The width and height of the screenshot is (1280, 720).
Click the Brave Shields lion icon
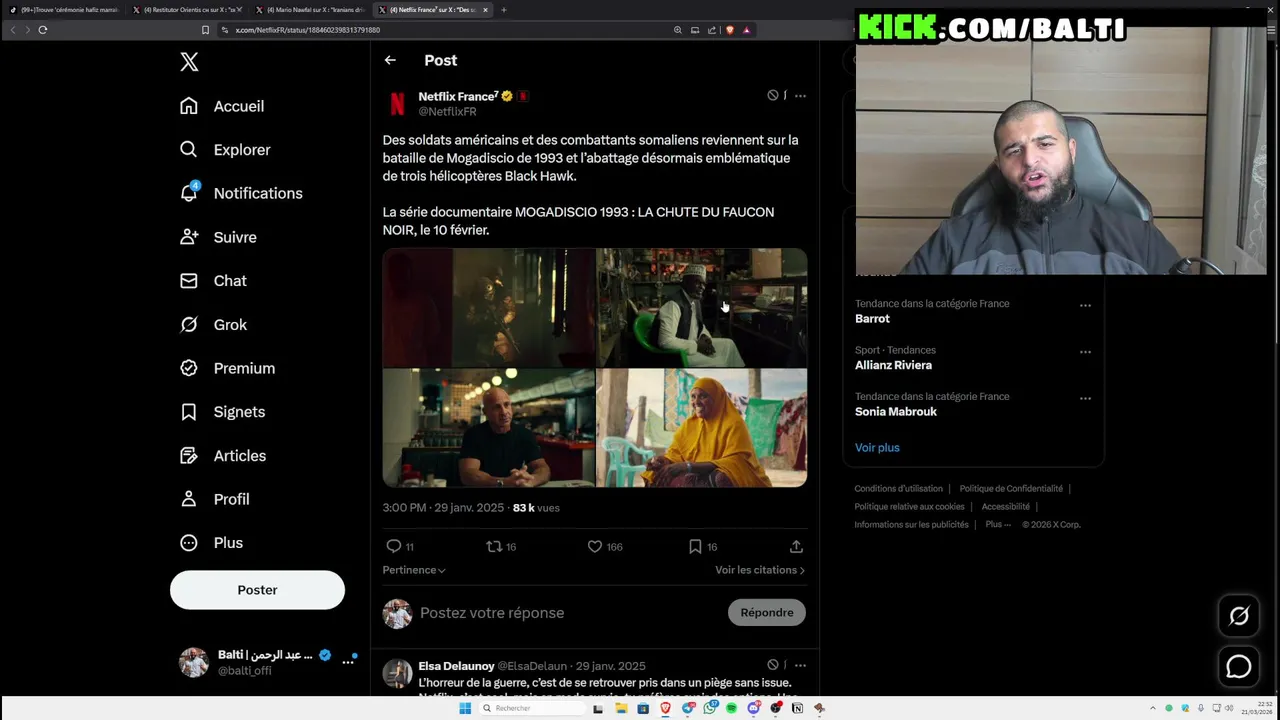729,30
